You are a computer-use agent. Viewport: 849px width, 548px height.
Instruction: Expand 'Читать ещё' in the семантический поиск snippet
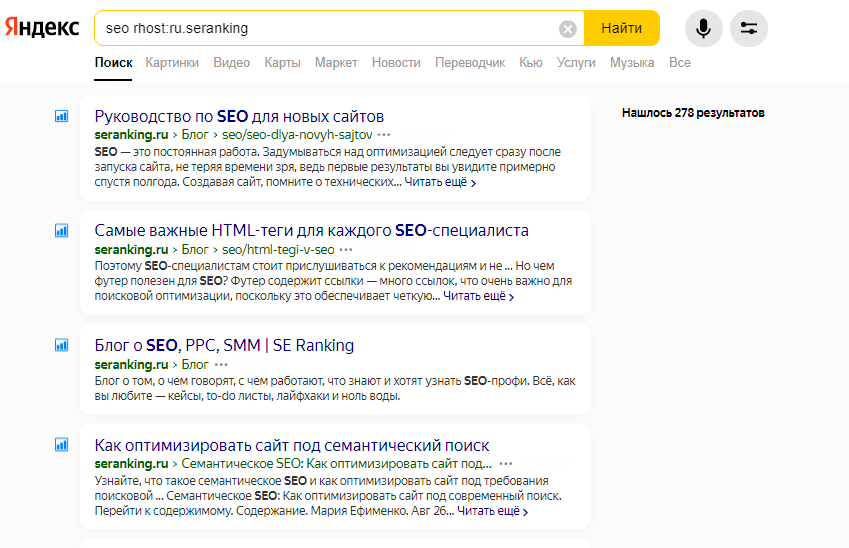(x=493, y=511)
